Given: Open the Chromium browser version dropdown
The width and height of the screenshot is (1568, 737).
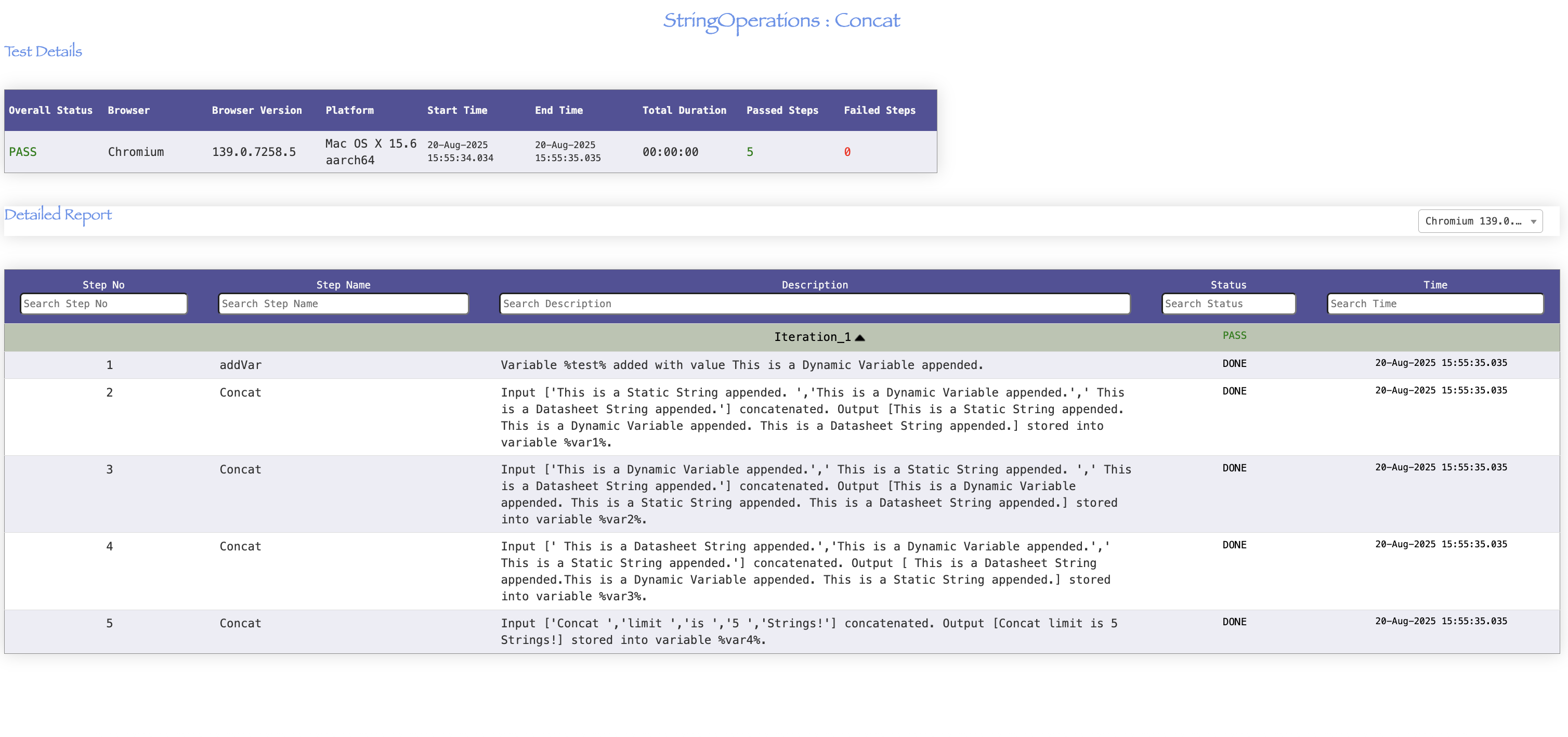Looking at the screenshot, I should click(1479, 221).
